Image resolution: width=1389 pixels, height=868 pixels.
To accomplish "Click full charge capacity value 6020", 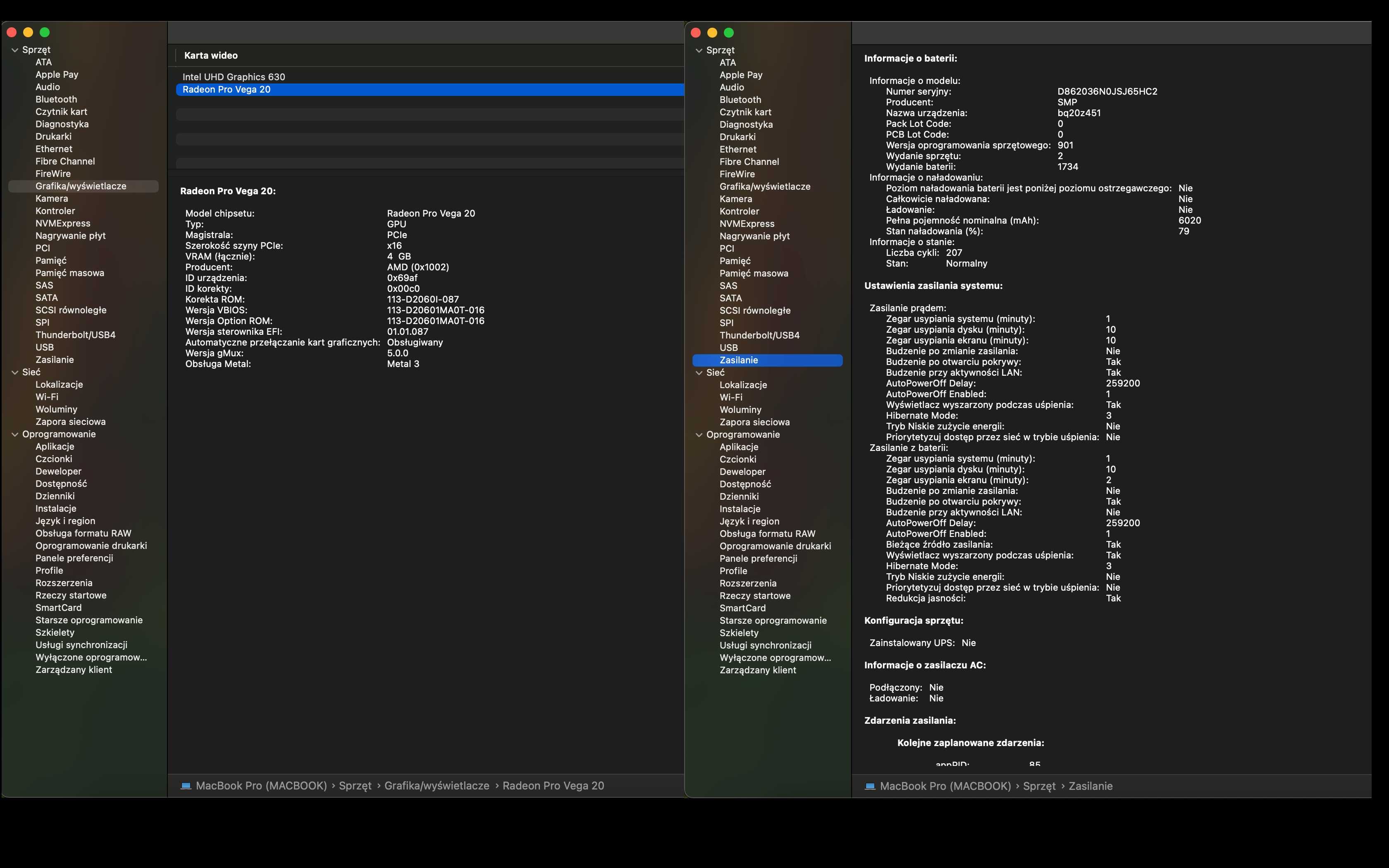I will (x=1190, y=220).
